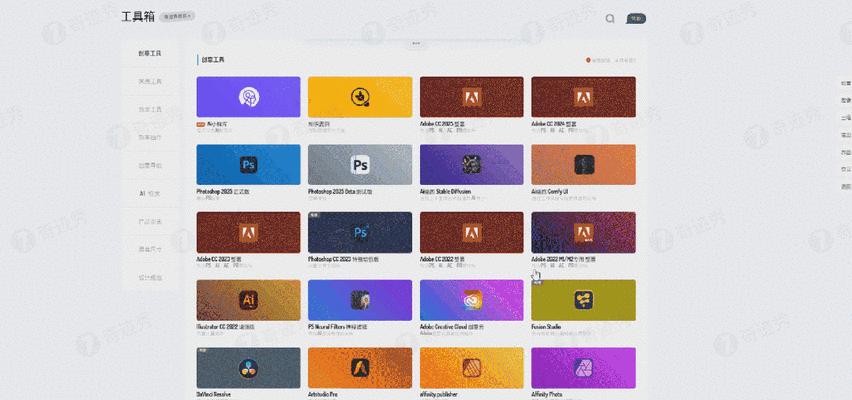Click the Stable Diffusion card icon
Image resolution: width=852 pixels, height=400 pixels.
tap(472, 165)
